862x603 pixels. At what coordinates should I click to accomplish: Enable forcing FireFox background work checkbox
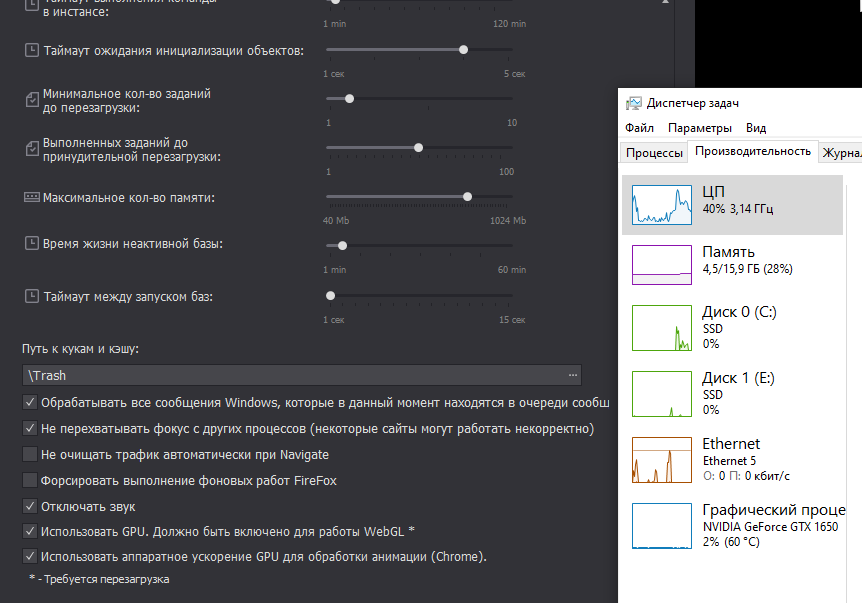pos(30,480)
